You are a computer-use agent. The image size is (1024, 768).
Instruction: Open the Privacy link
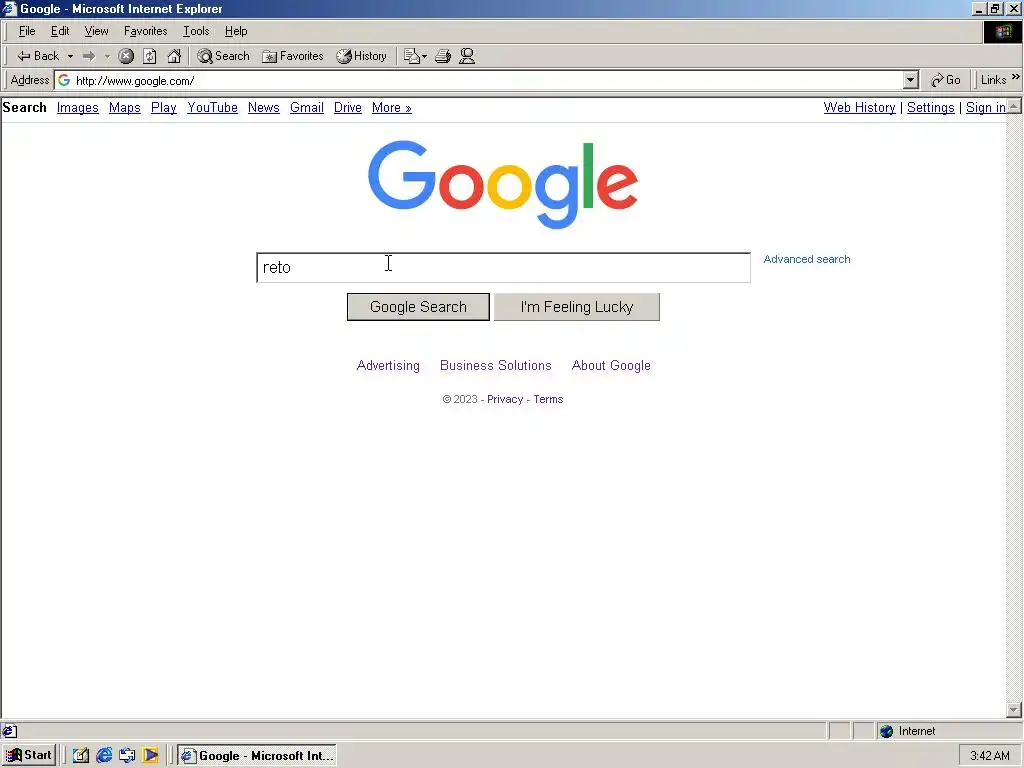tap(505, 400)
